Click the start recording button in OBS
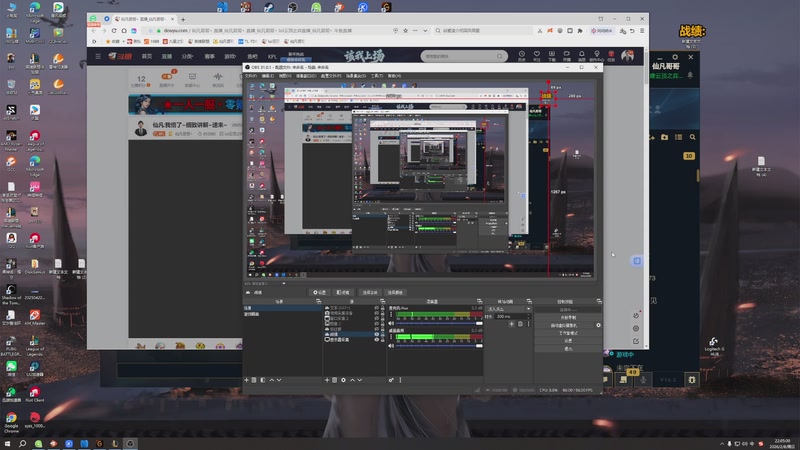The image size is (800, 450). [567, 317]
